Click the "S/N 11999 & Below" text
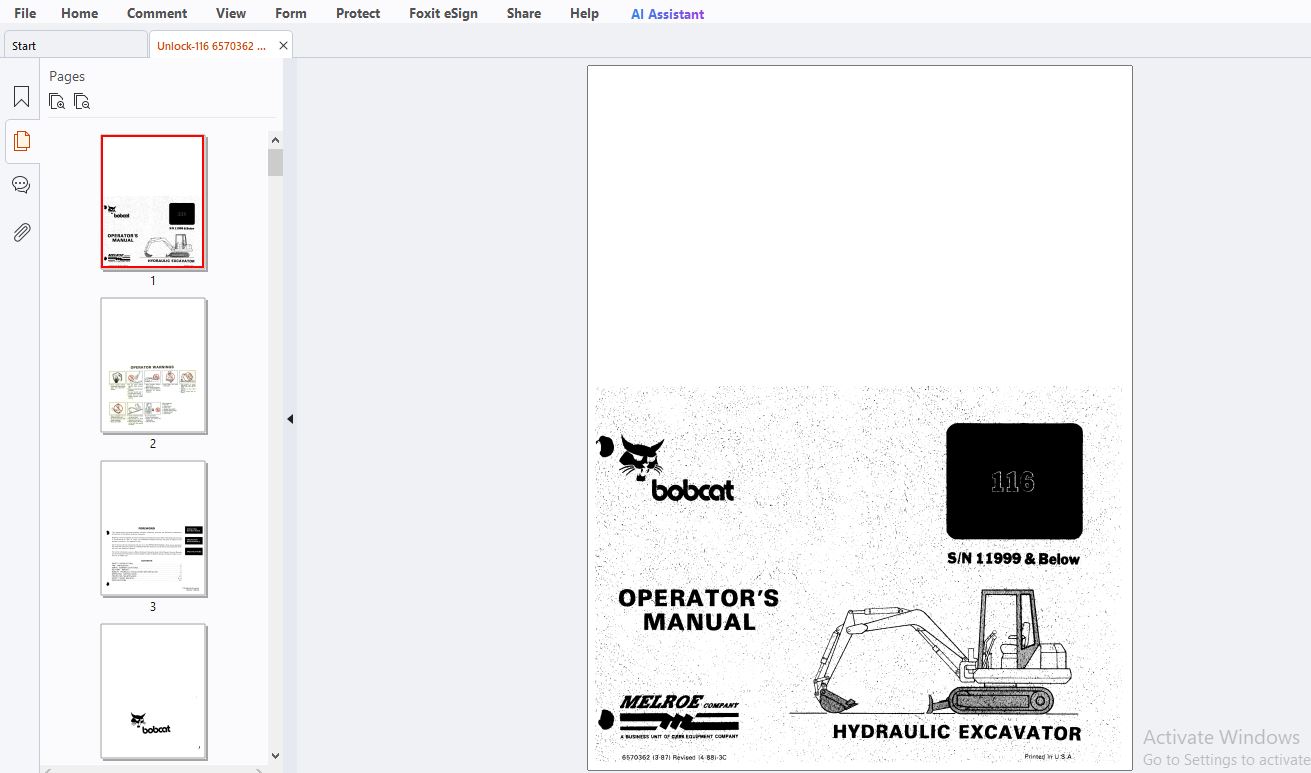Viewport: 1311px width, 773px height. click(x=1013, y=559)
